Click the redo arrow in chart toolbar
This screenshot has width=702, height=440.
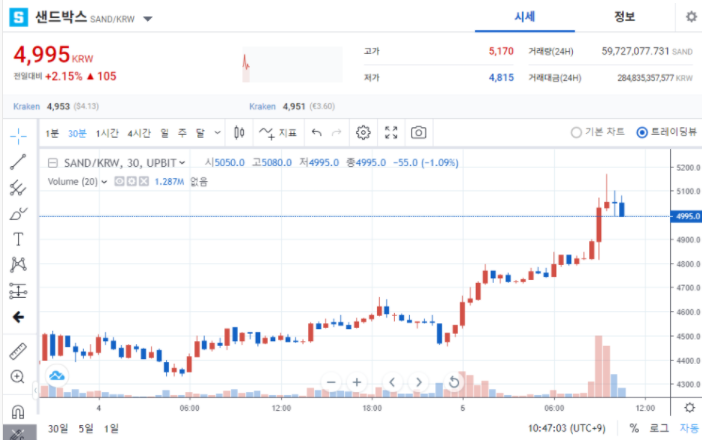click(x=336, y=132)
